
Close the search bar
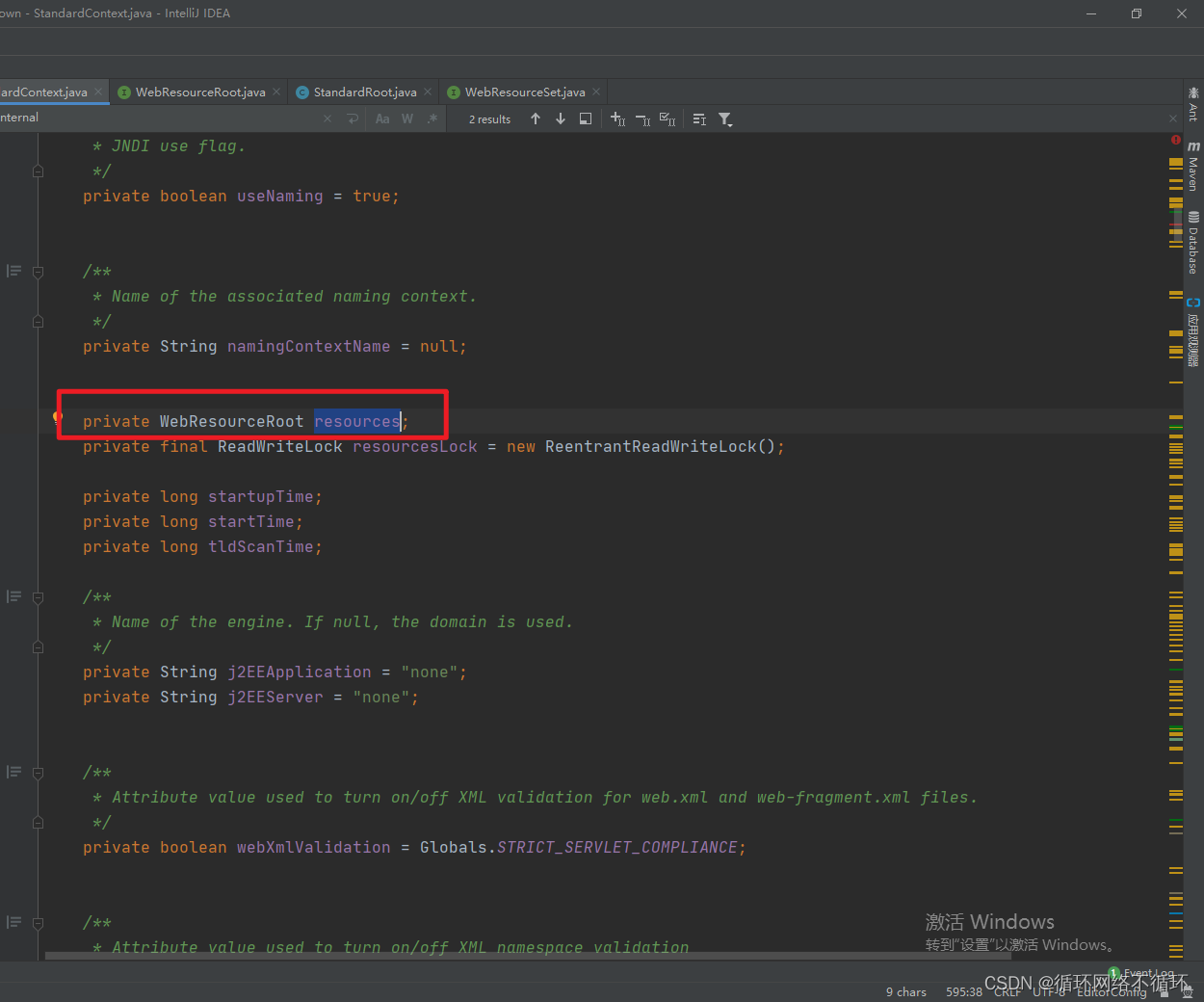coord(327,119)
